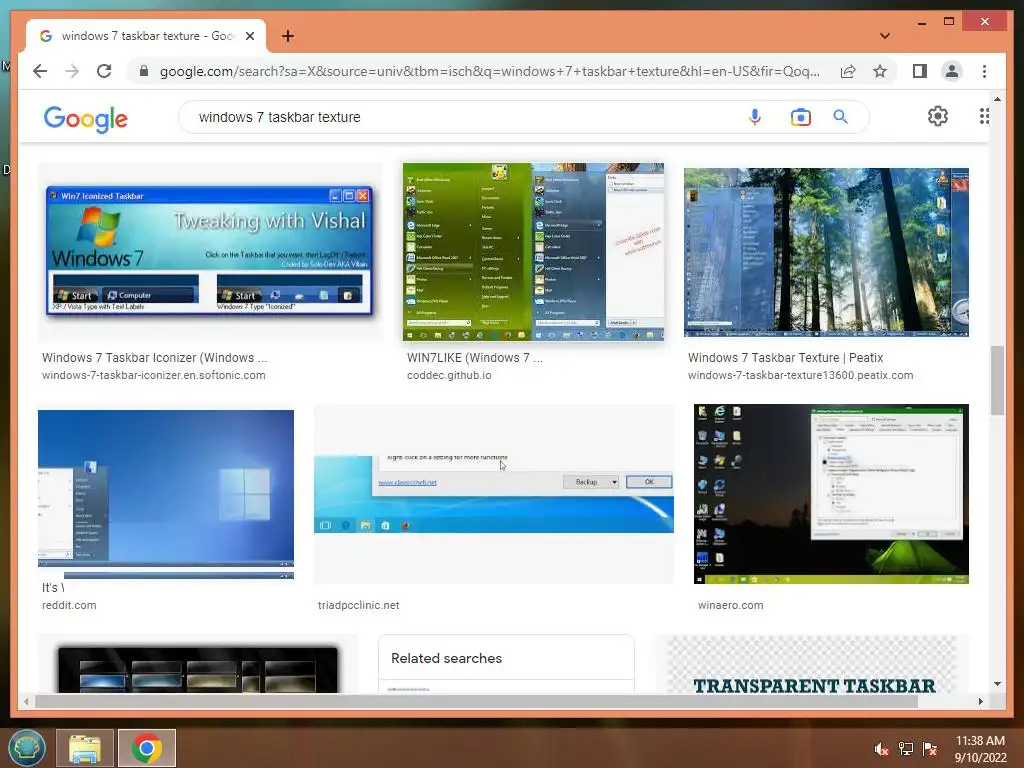Open the Windows Start orb
Screen dimensions: 1024x768
pyautogui.click(x=26, y=748)
